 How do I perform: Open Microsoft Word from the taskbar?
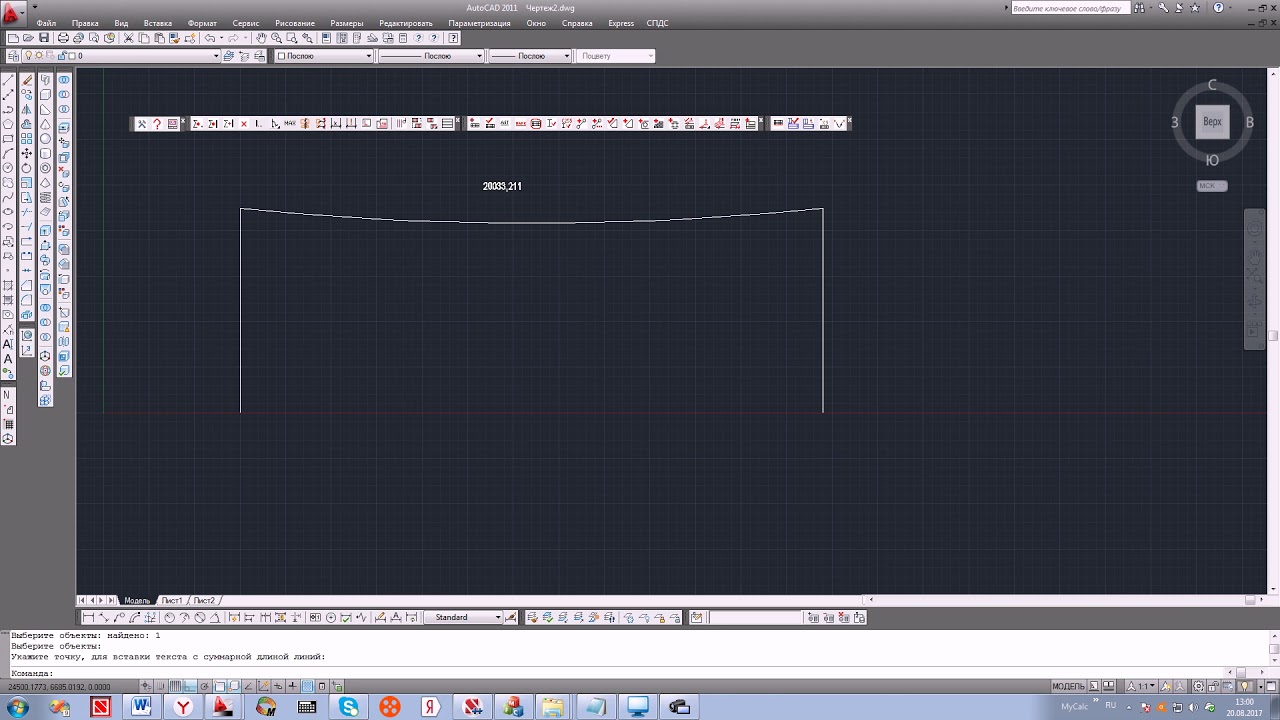pos(141,707)
